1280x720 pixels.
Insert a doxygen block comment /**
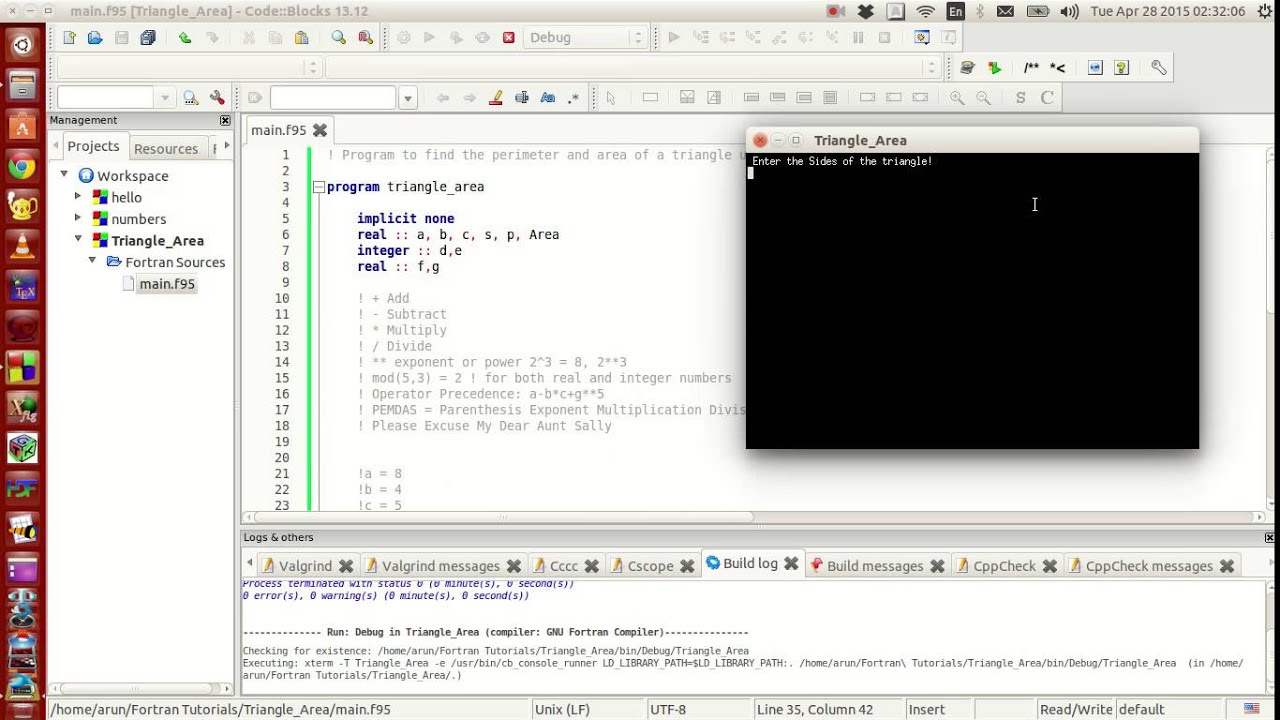[x=1031, y=68]
